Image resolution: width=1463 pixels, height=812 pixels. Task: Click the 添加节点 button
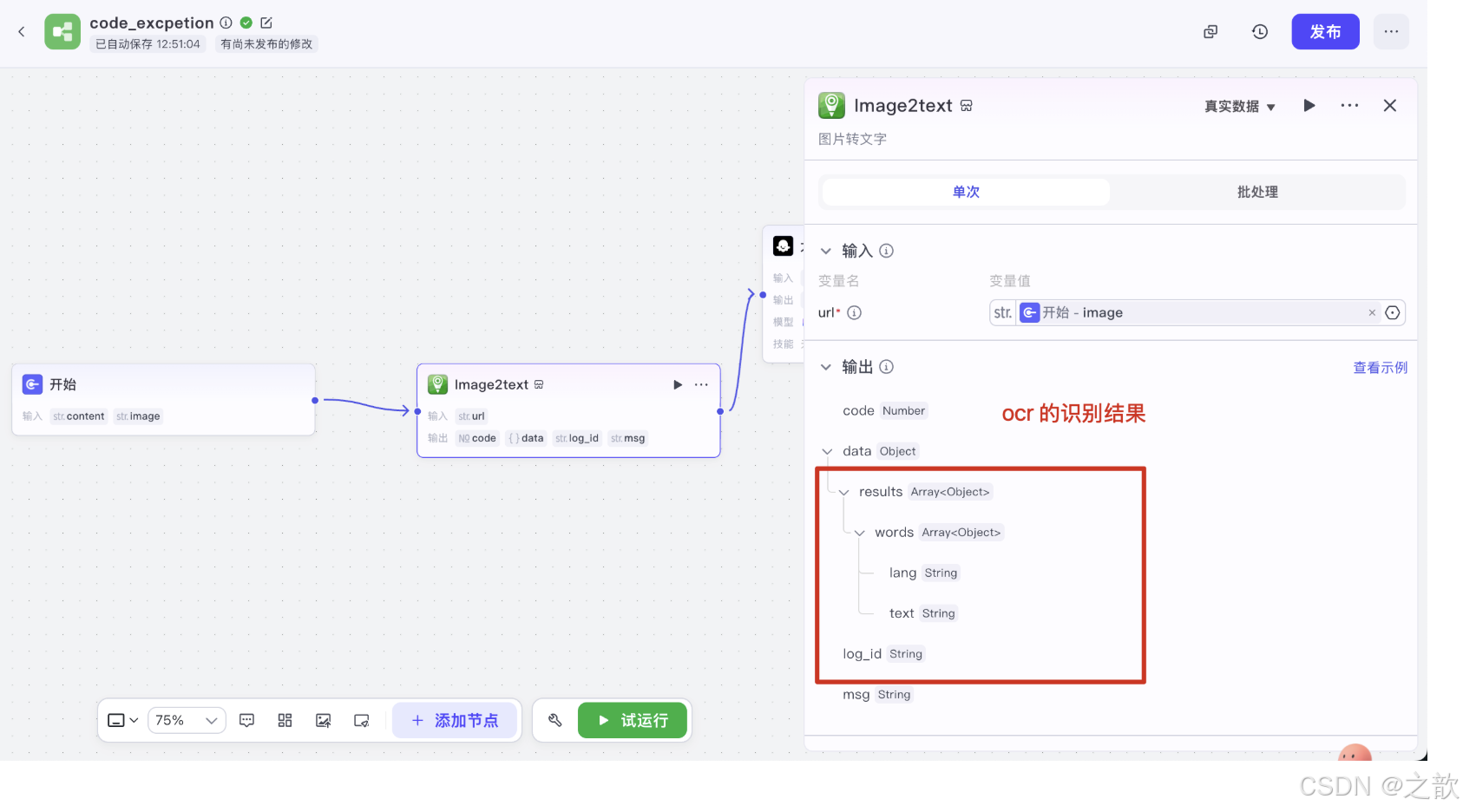tap(455, 721)
